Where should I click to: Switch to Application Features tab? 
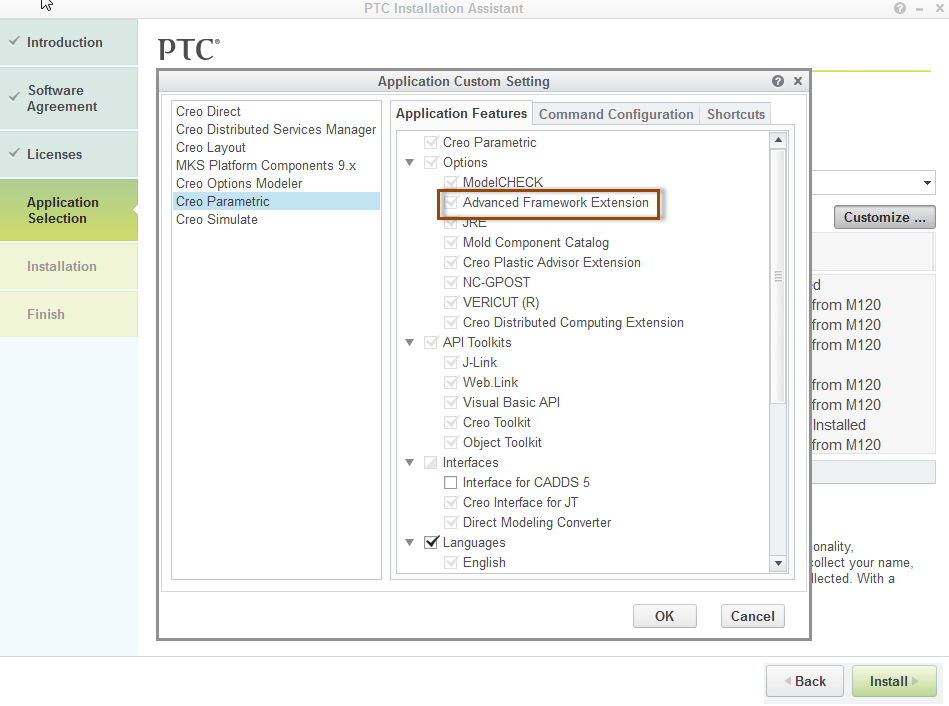coord(461,113)
